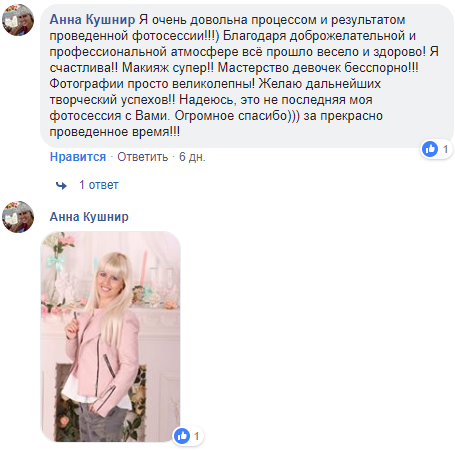Open the 6 дн. timestamp link
455x451 pixels.
pos(192,157)
